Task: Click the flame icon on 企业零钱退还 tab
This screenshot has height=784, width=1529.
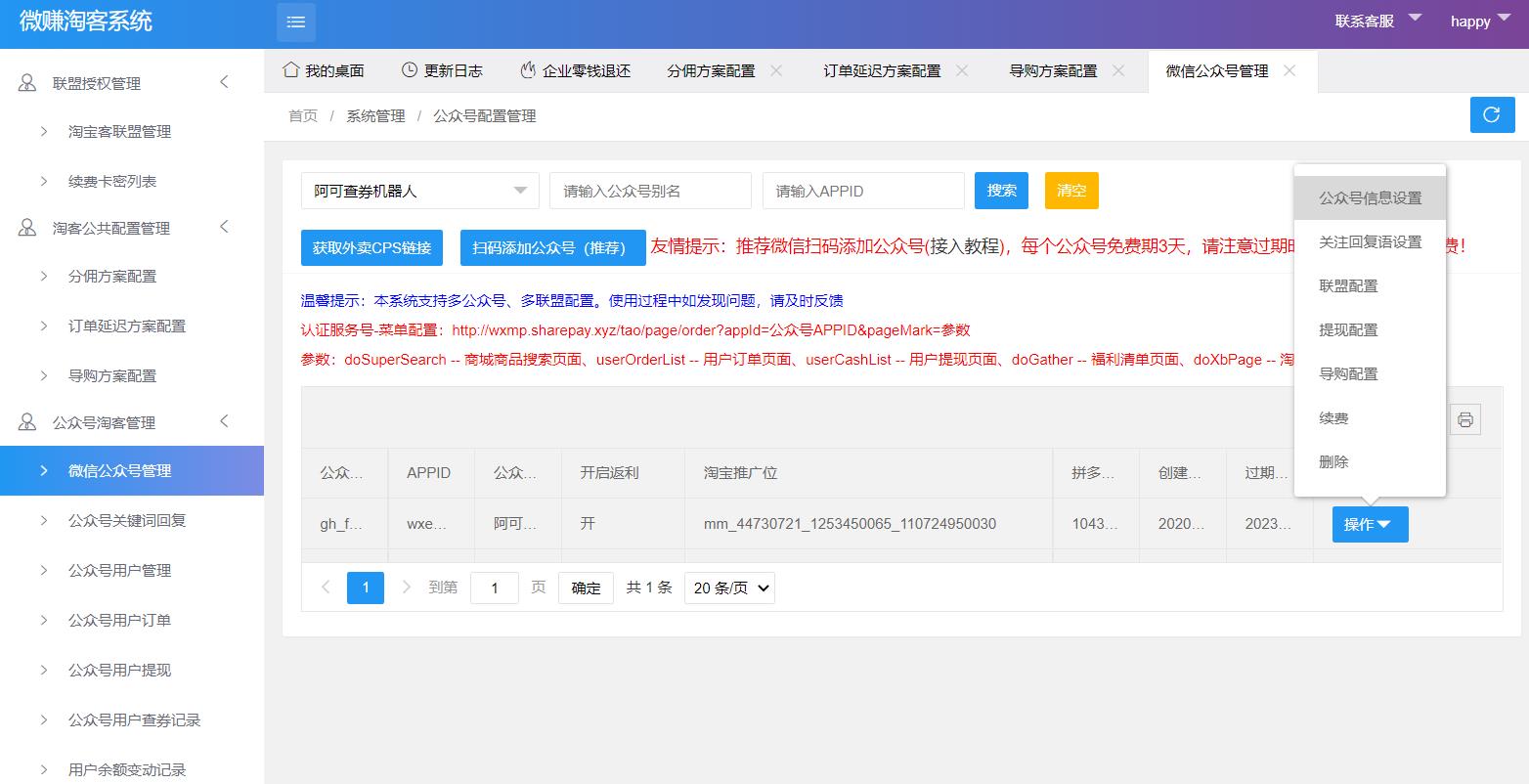Action: (528, 69)
